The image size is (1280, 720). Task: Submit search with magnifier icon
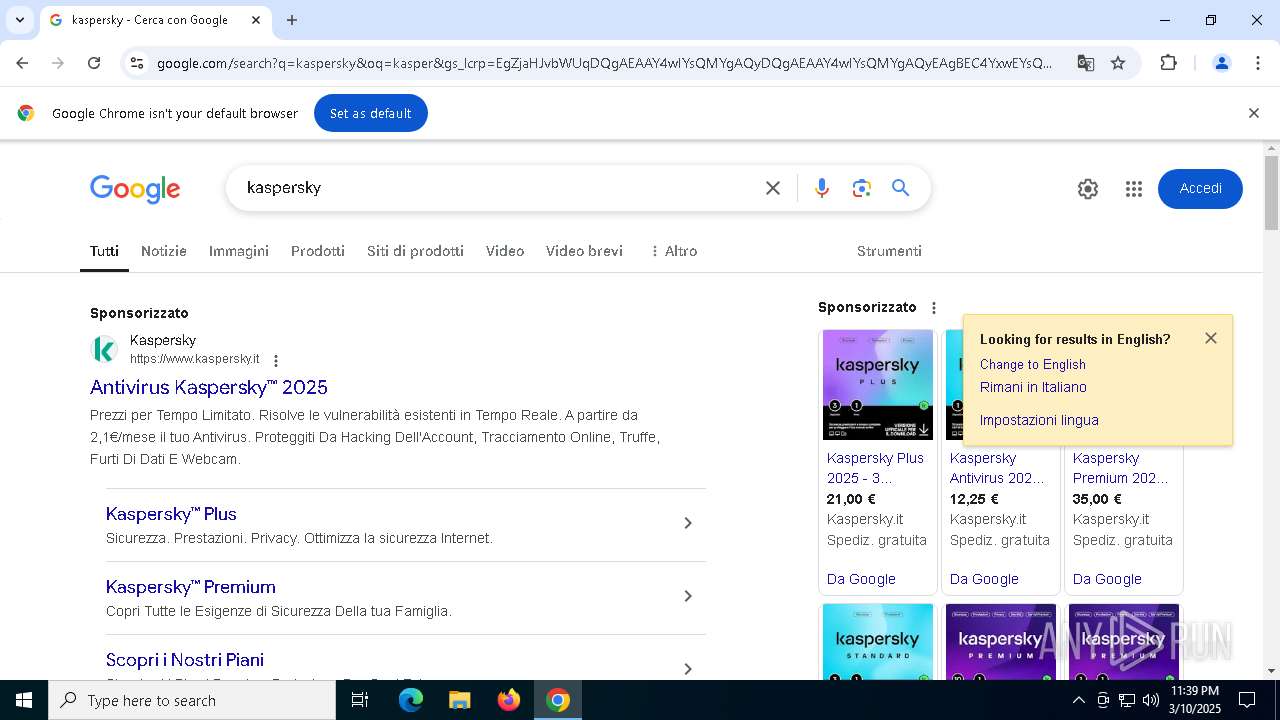(900, 188)
